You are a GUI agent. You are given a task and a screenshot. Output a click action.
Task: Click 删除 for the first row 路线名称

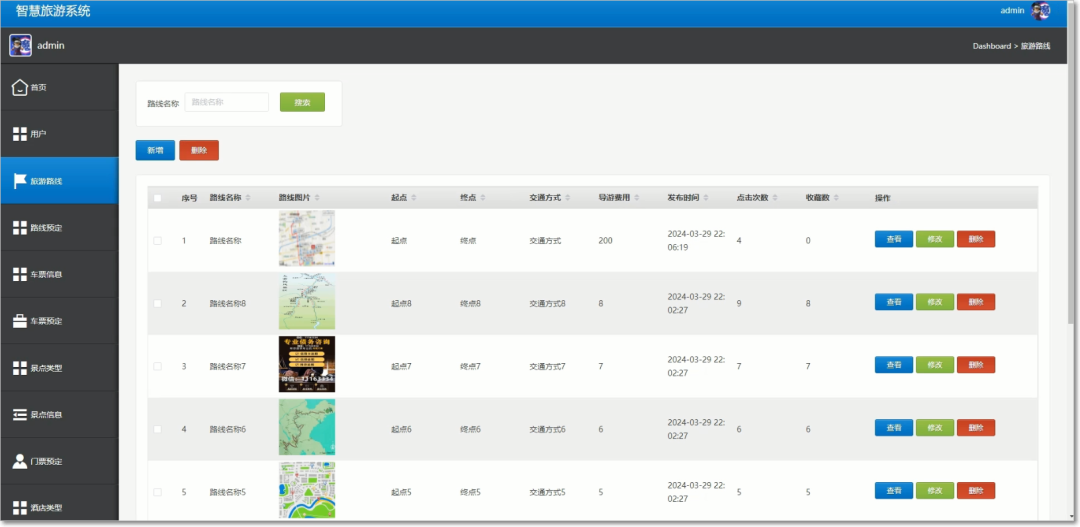(x=975, y=239)
